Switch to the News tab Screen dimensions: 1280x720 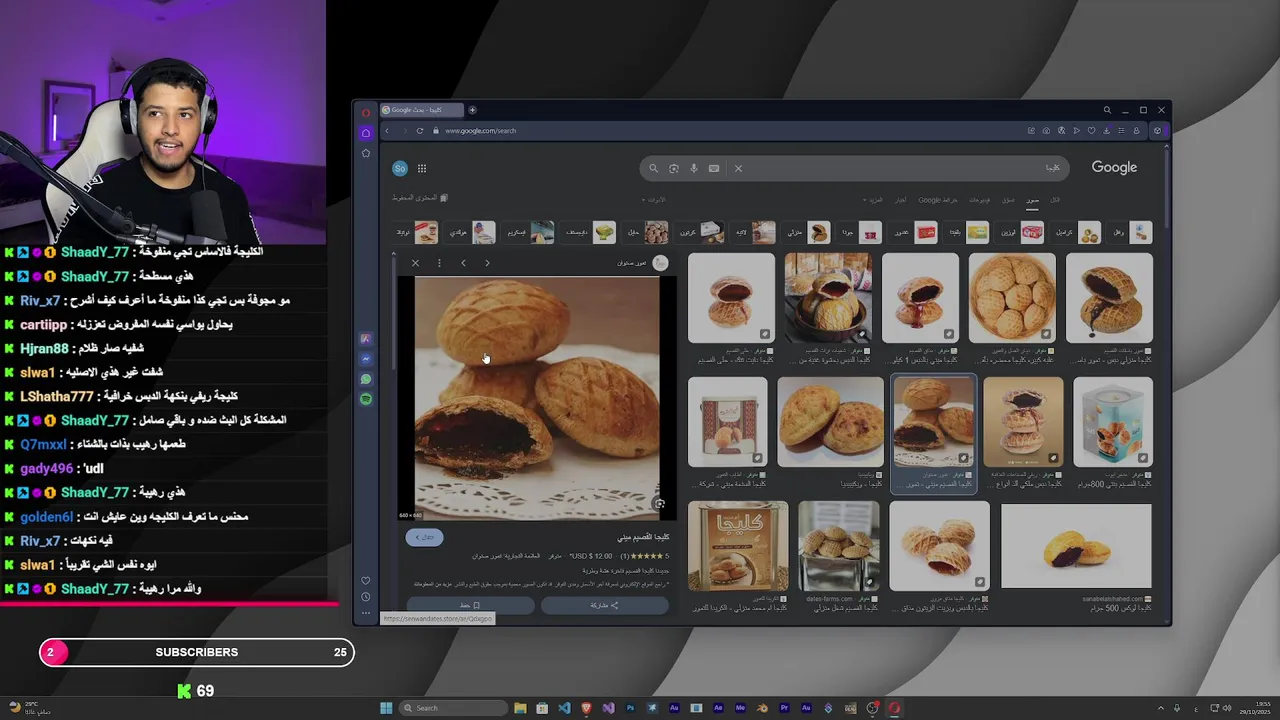click(901, 200)
